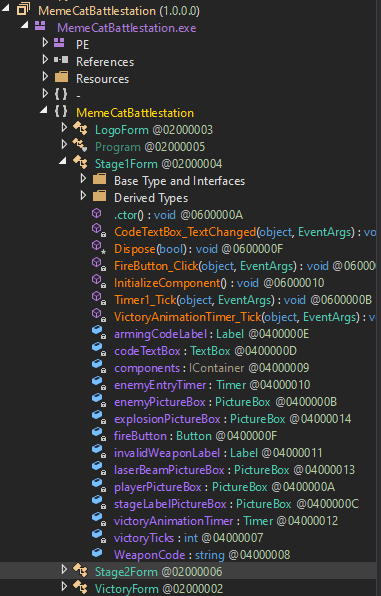Expand the Program class node
The height and width of the screenshot is (596, 381).
click(x=64, y=144)
